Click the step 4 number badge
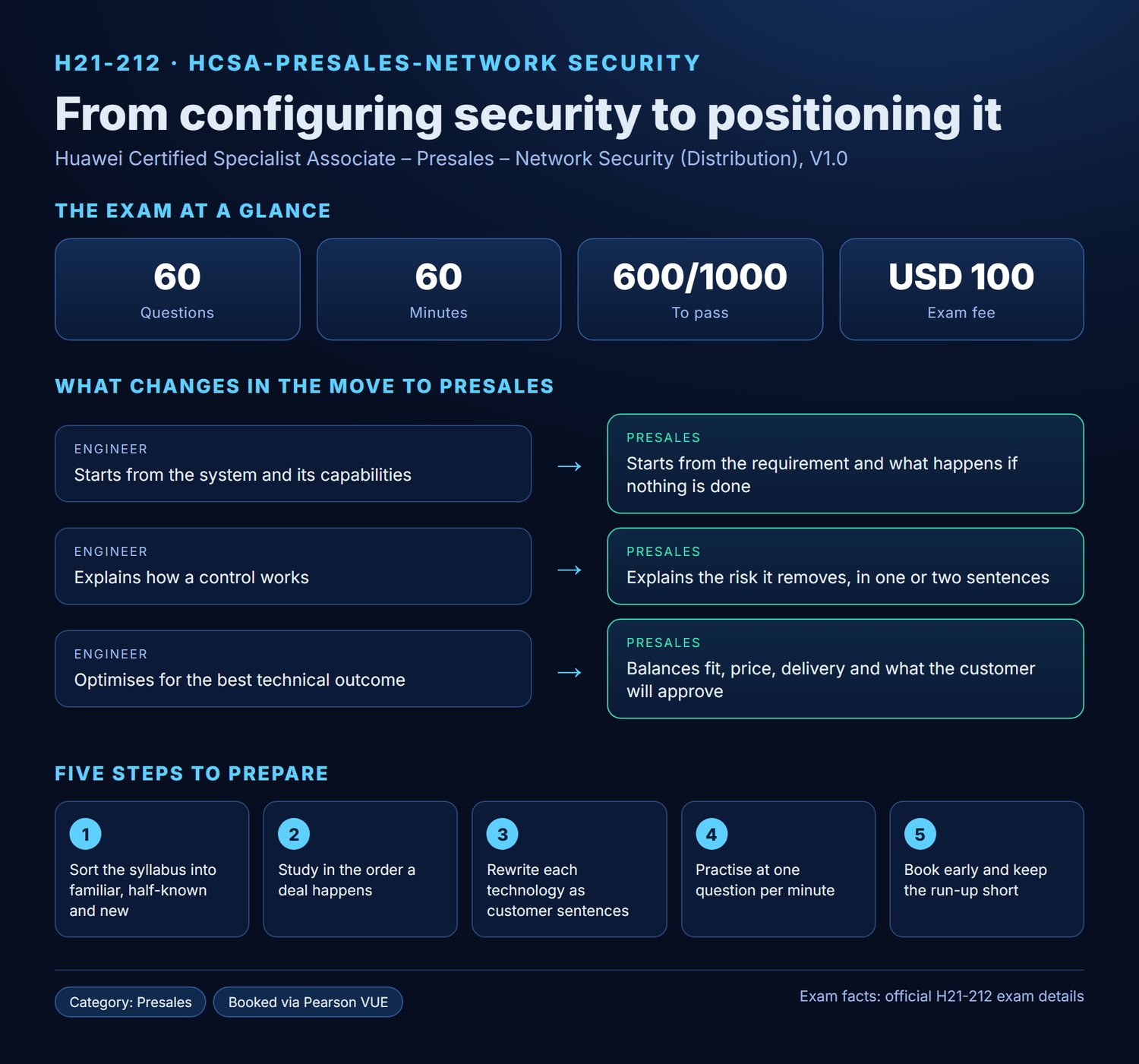Viewport: 1139px width, 1064px height. coord(711,834)
